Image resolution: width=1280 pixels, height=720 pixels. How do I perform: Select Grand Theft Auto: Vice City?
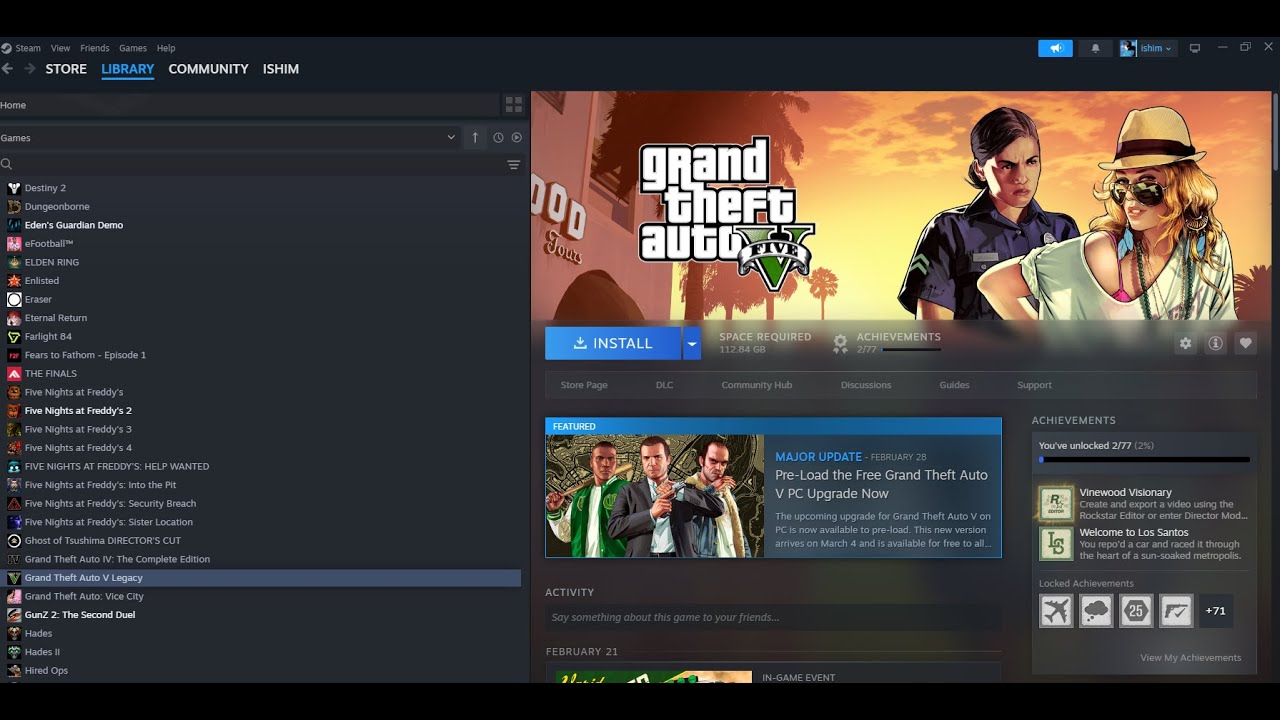pyautogui.click(x=84, y=597)
